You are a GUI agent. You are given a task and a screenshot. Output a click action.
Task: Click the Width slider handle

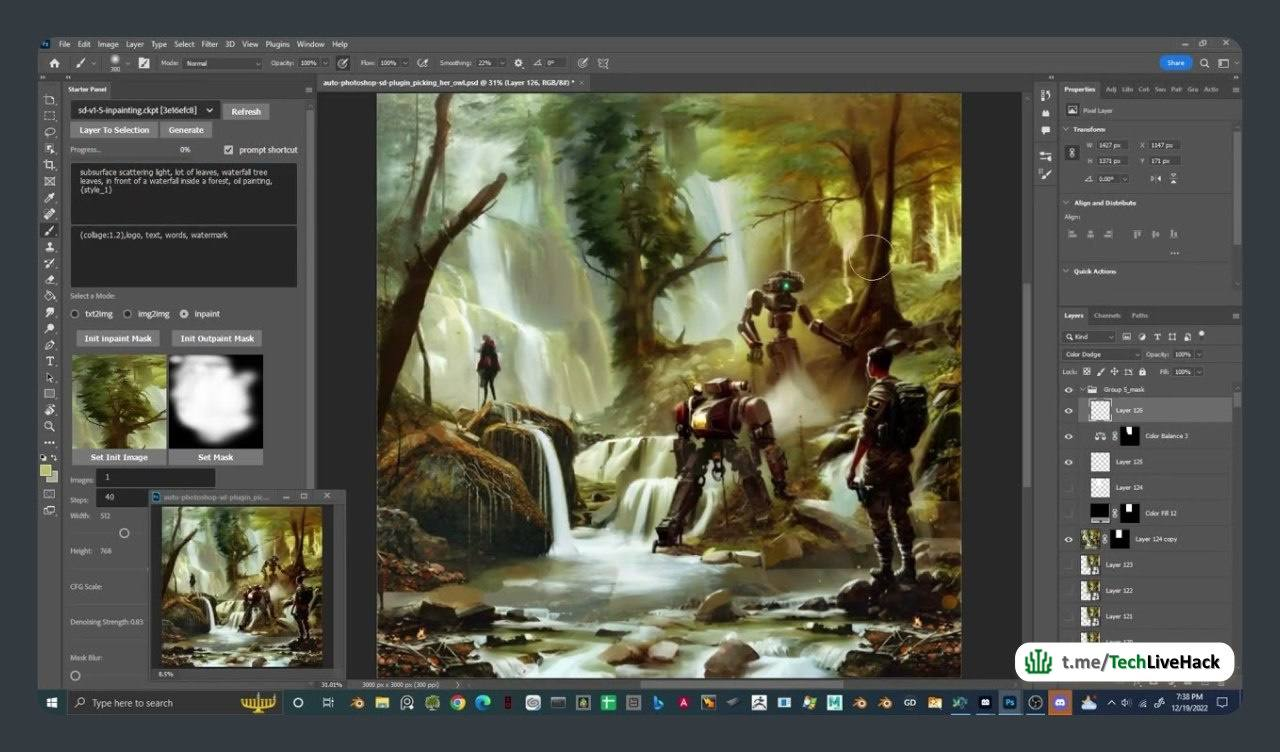(x=124, y=533)
